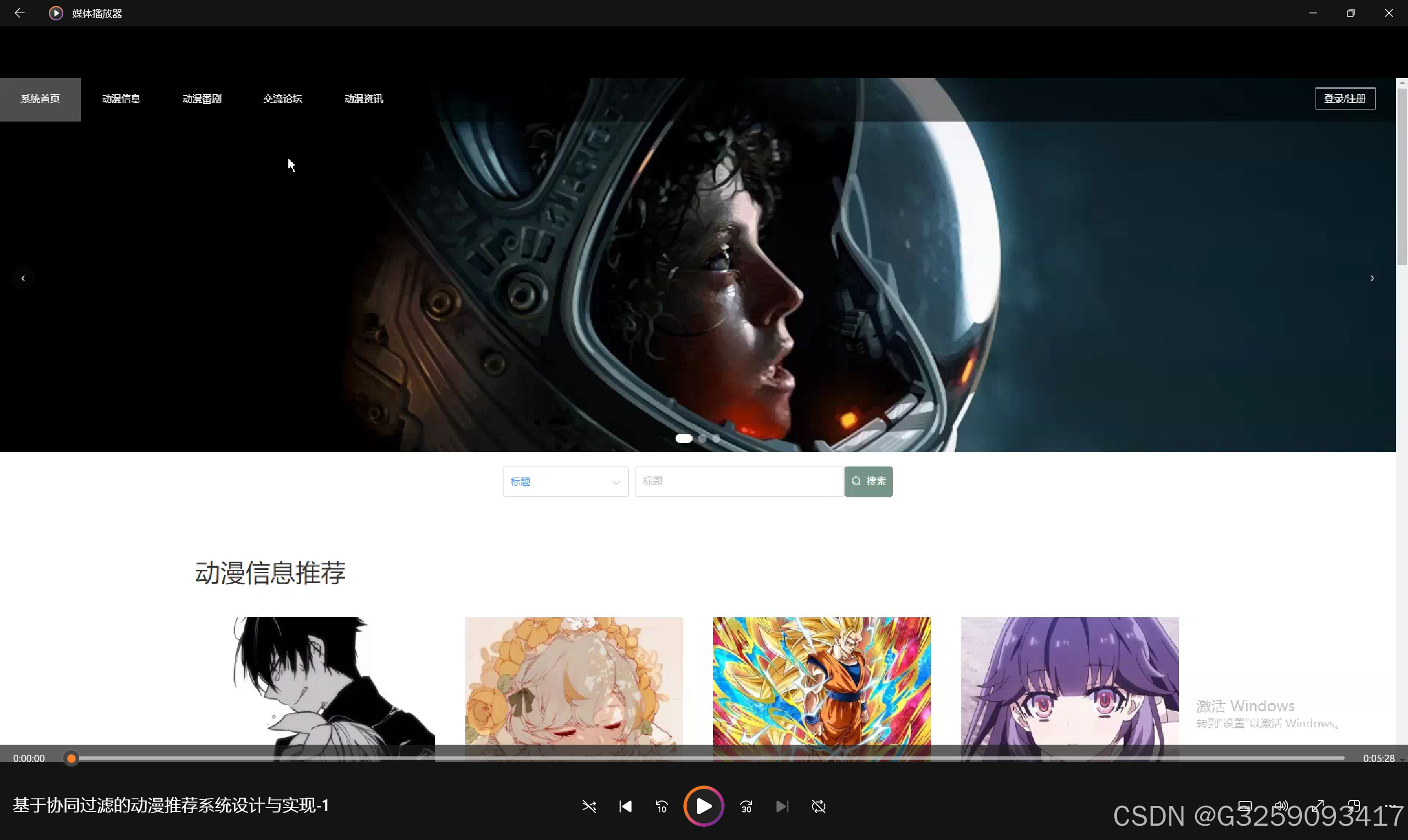Skip forward 30 seconds
Screen dimensions: 1408x840
(746, 806)
